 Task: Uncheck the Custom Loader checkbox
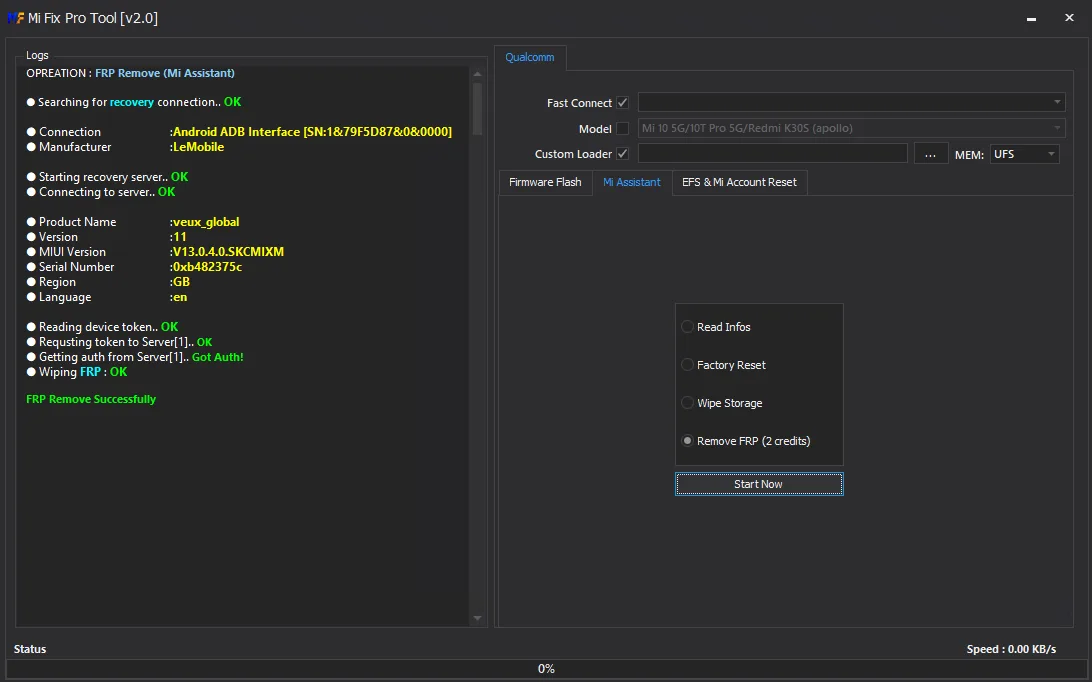[x=623, y=154]
